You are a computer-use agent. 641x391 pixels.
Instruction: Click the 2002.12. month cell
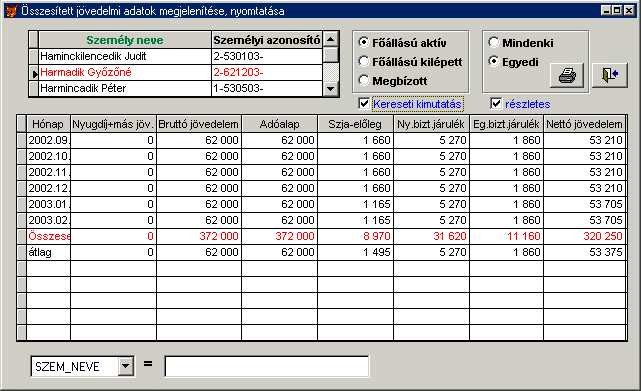48,188
